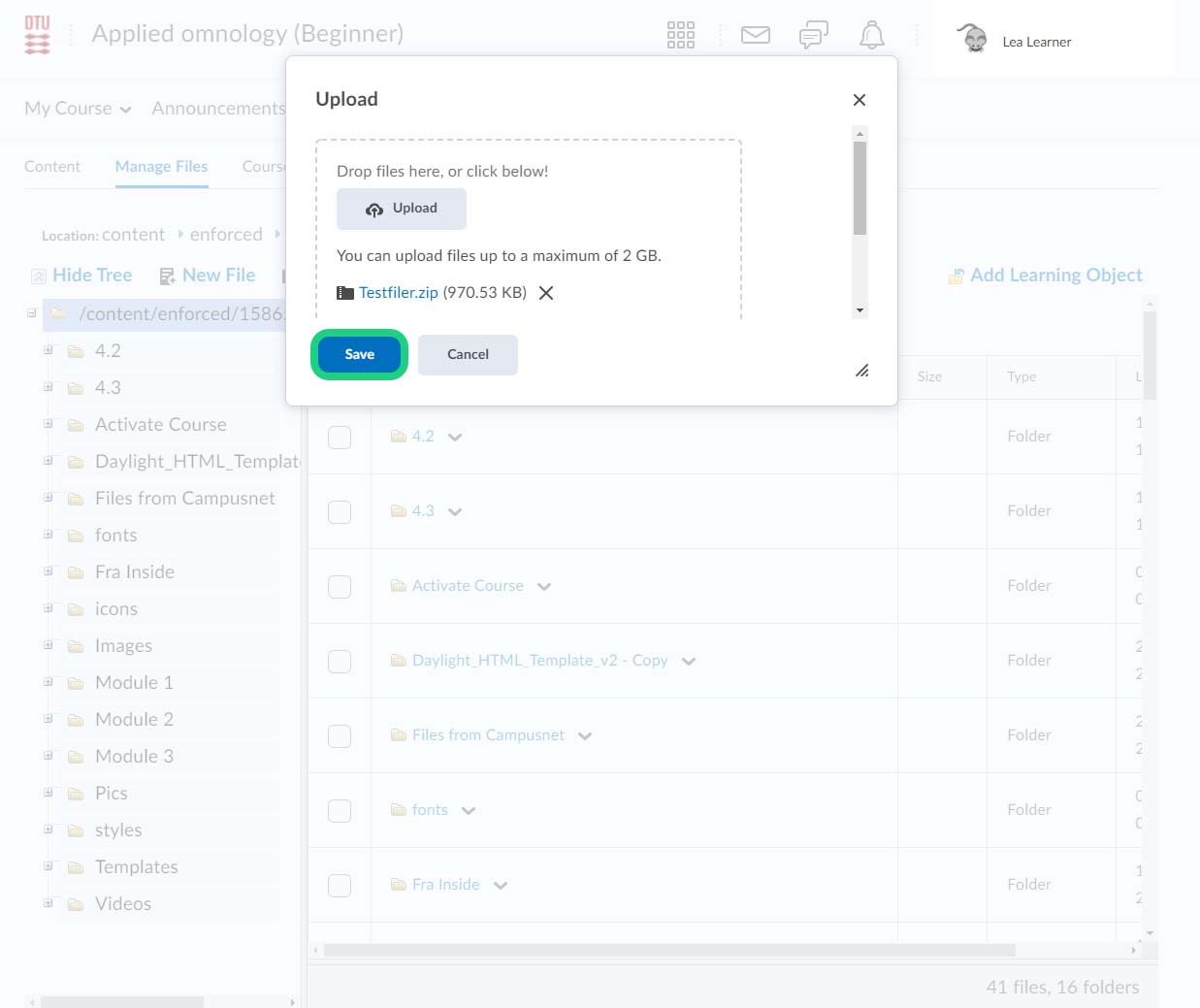Image resolution: width=1200 pixels, height=1008 pixels.
Task: Open the app grid waffle icon
Action: click(x=680, y=35)
